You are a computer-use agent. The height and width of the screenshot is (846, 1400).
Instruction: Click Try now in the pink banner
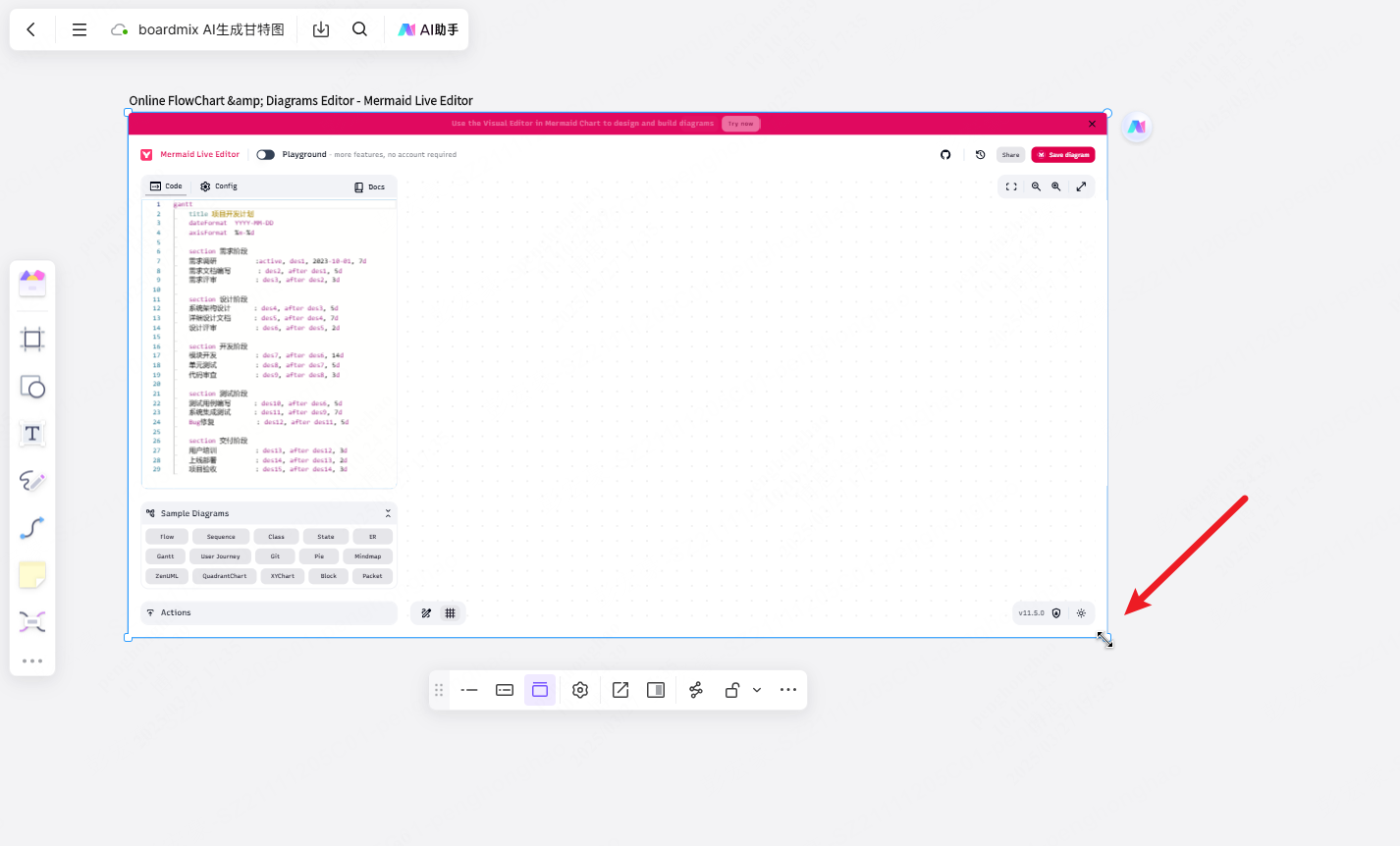741,124
